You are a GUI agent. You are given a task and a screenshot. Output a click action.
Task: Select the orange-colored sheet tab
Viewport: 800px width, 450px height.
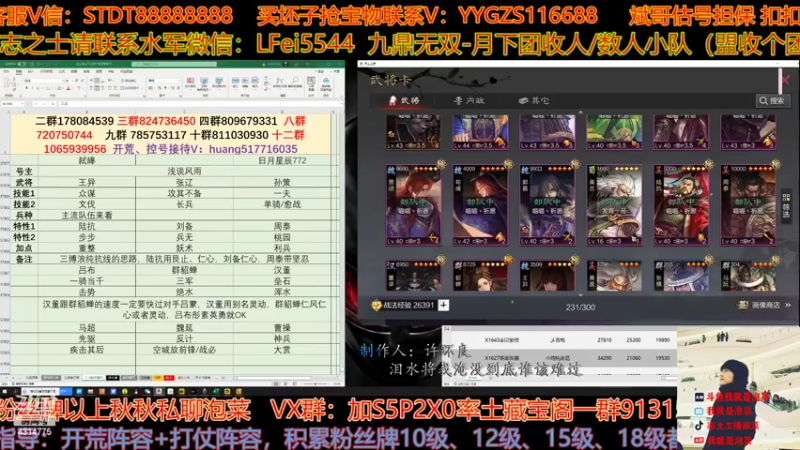coord(158,378)
